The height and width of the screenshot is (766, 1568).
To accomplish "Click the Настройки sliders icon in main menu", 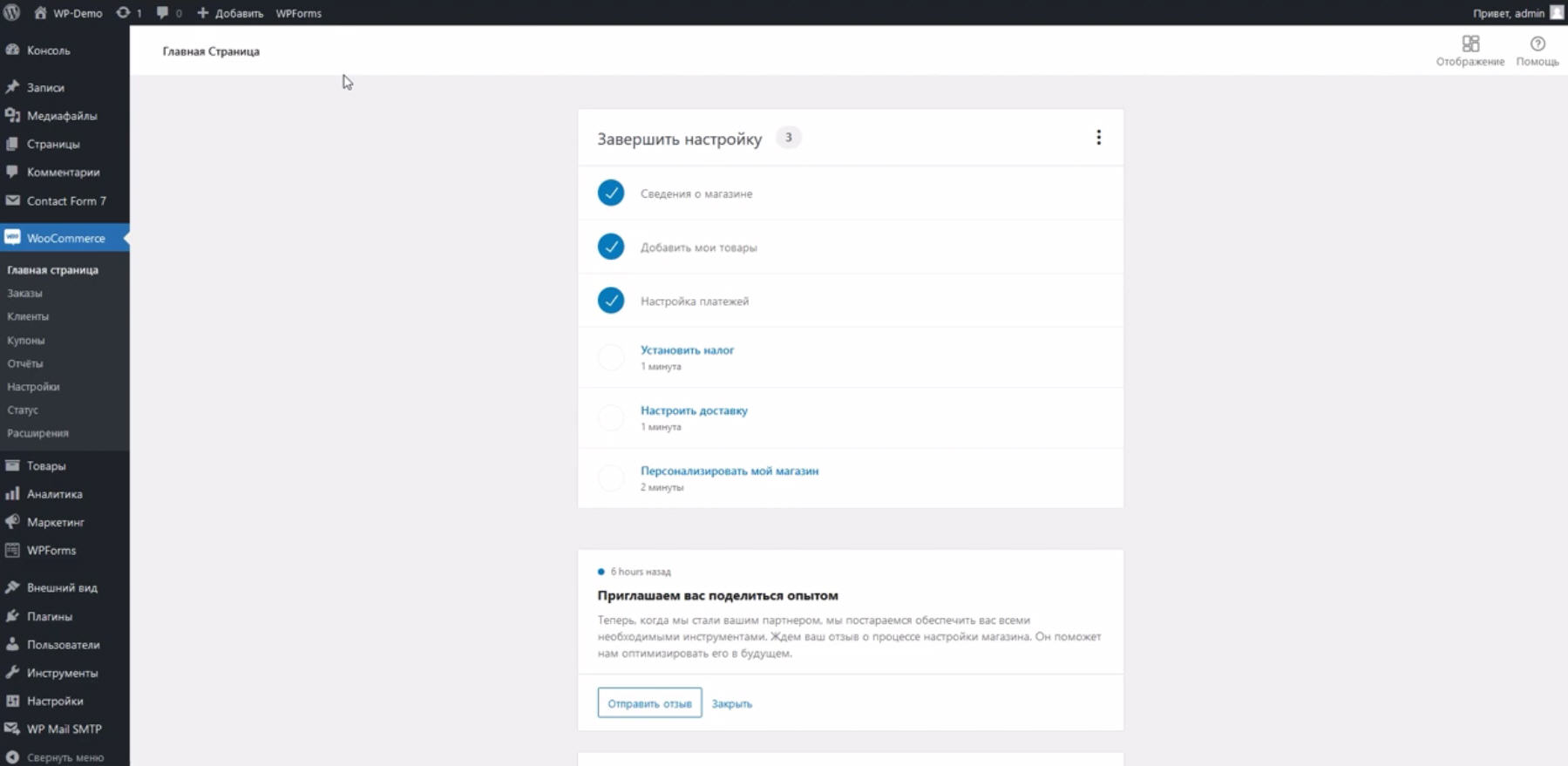I will pos(12,701).
